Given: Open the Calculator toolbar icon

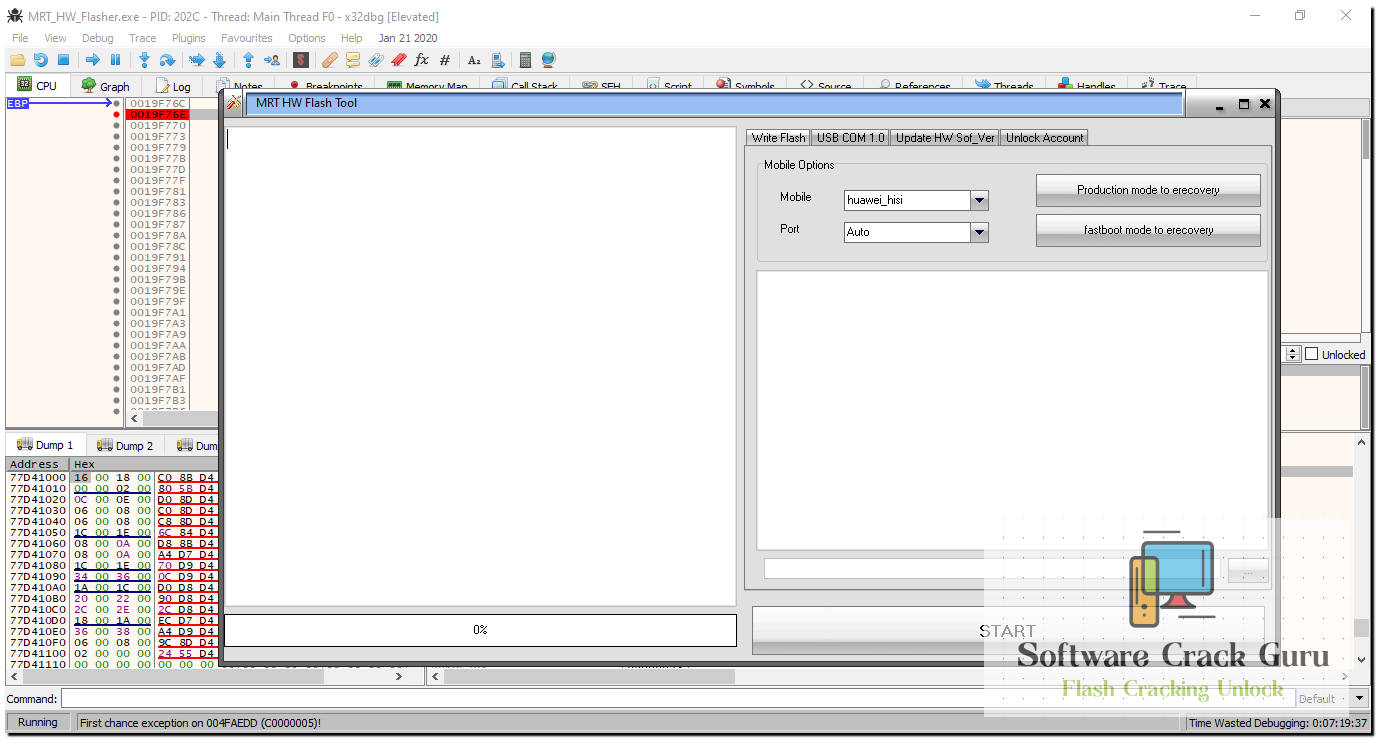Looking at the screenshot, I should pos(525,60).
